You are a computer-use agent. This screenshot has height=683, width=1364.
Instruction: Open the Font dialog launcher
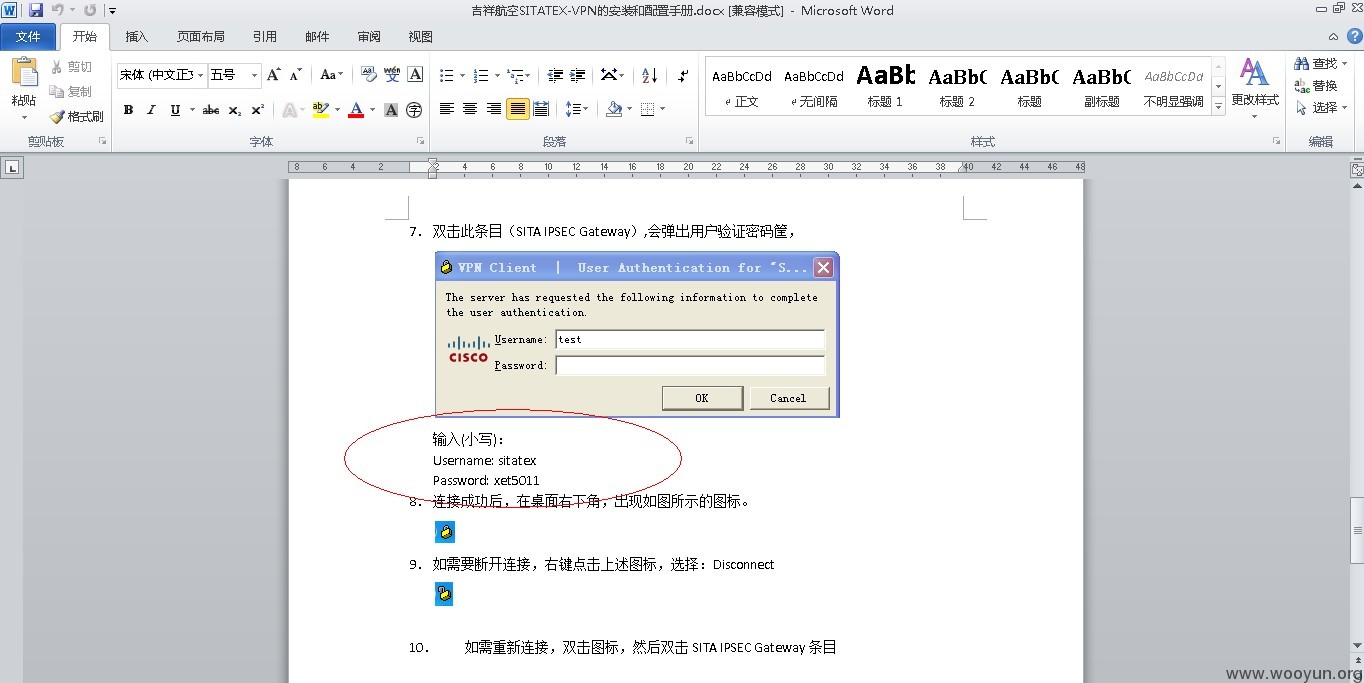click(x=420, y=142)
